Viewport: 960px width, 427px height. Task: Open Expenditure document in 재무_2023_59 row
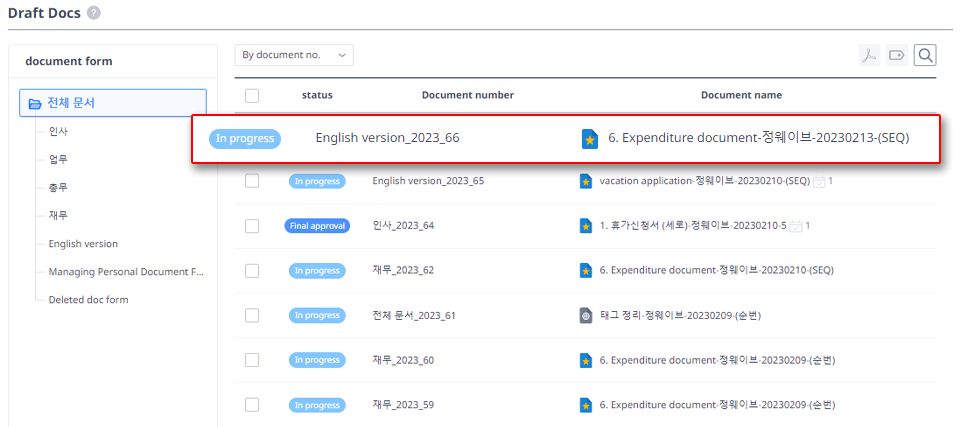tap(717, 405)
